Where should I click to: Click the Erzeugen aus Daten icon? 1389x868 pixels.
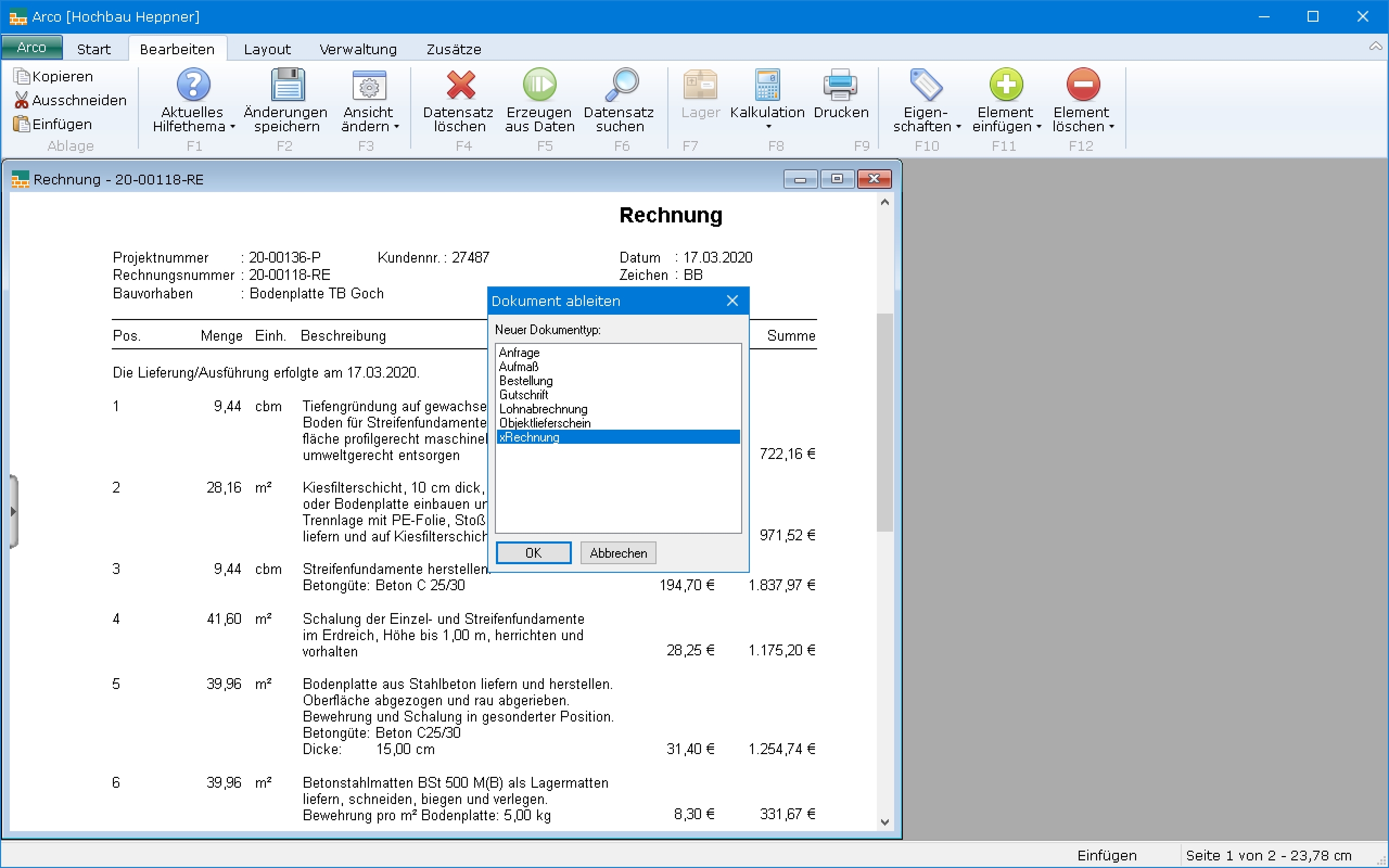click(539, 85)
